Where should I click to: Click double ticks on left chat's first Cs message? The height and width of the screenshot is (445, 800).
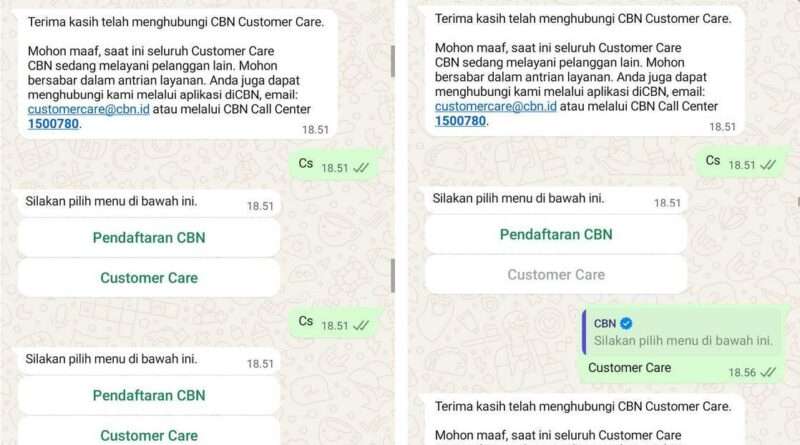click(361, 168)
